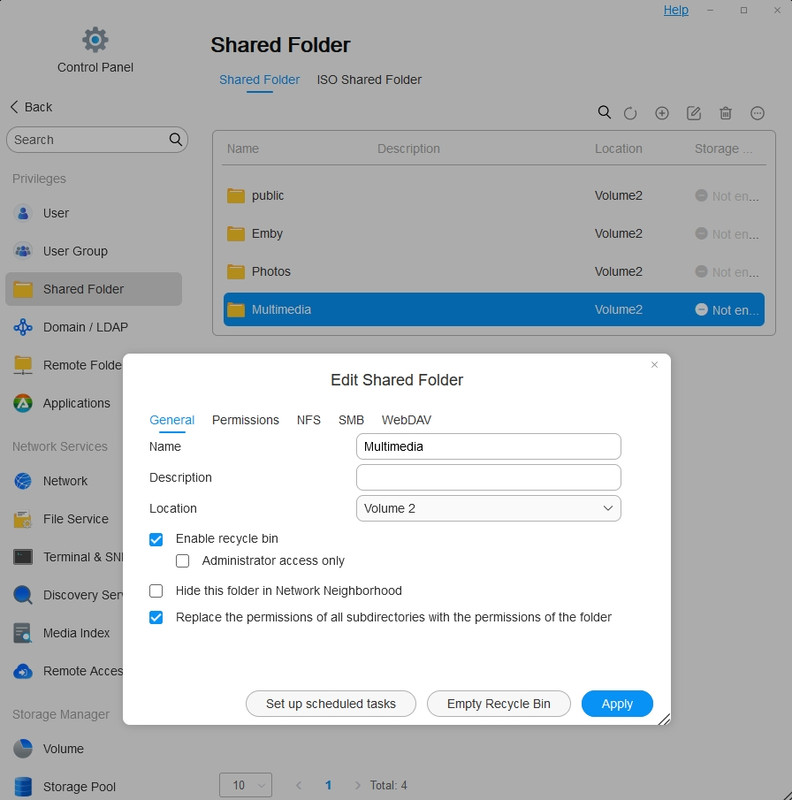Refresh the shared folder list

630,113
